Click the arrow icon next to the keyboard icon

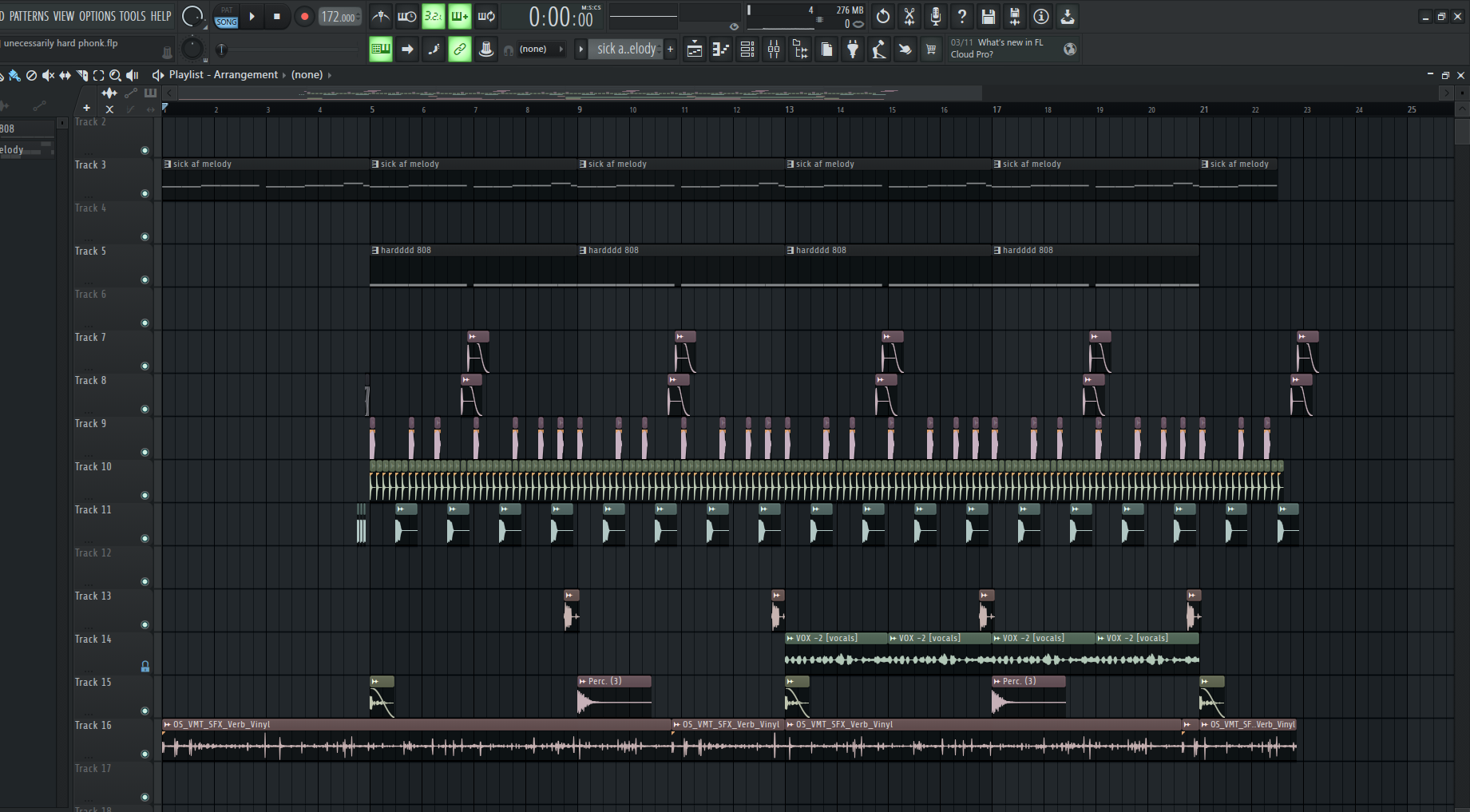[x=407, y=50]
